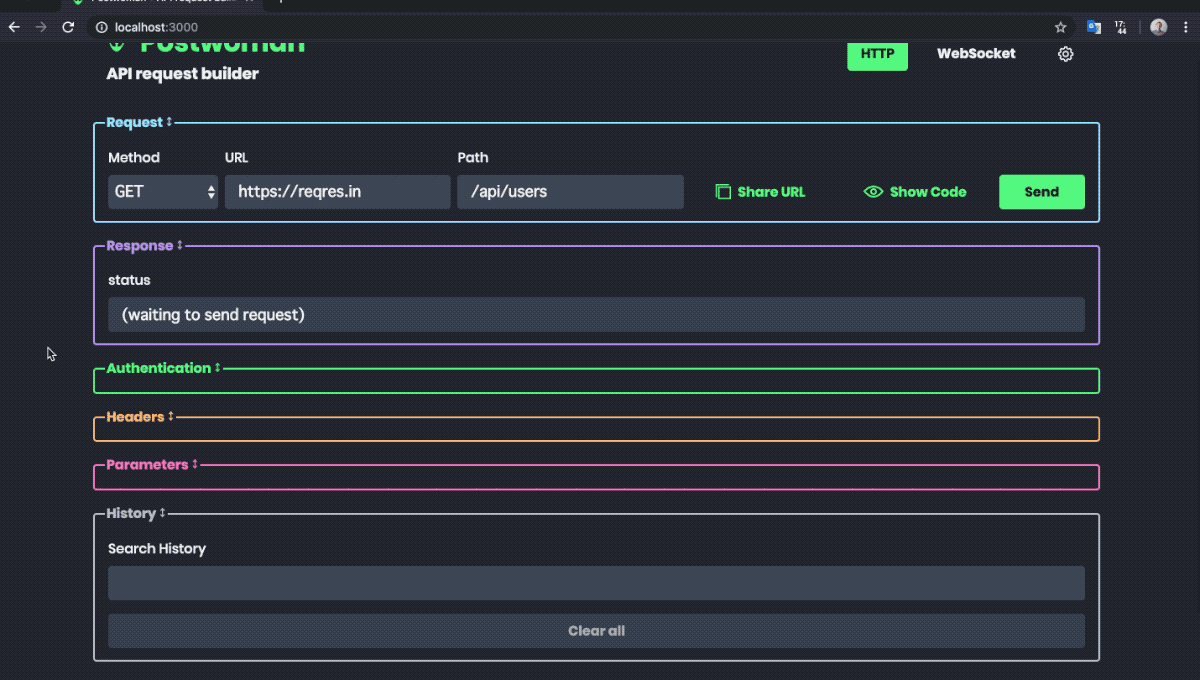Switch to the WebSocket tab
The height and width of the screenshot is (680, 1200).
click(x=976, y=54)
